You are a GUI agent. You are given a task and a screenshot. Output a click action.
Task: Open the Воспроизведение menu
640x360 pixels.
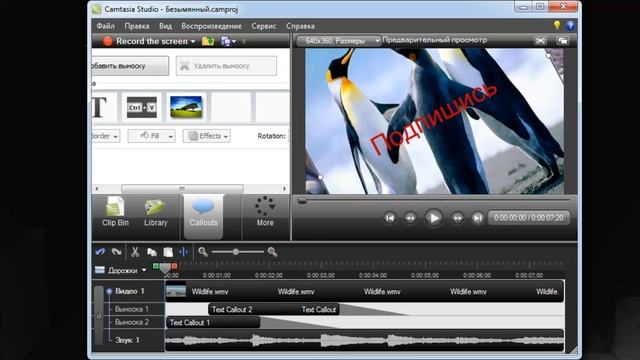tap(211, 26)
